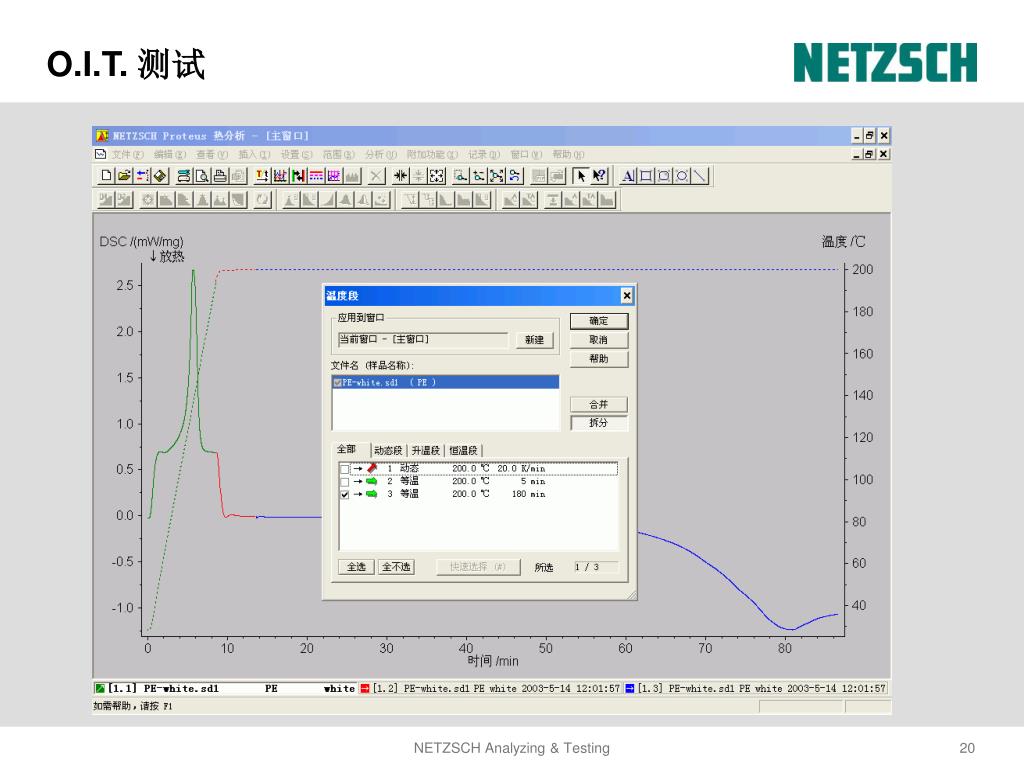Click the 全选 button
The width and height of the screenshot is (1024, 768).
point(357,567)
